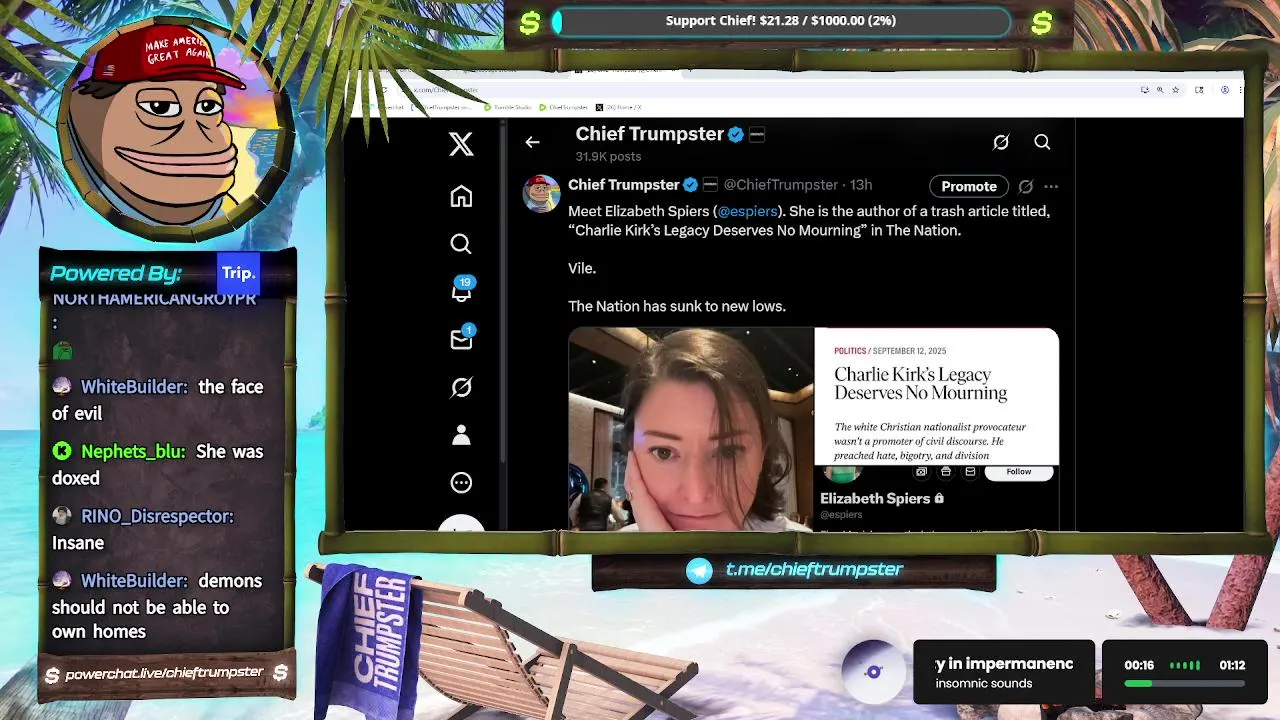Open @espiers mention link
This screenshot has height=720, width=1280.
(x=748, y=211)
